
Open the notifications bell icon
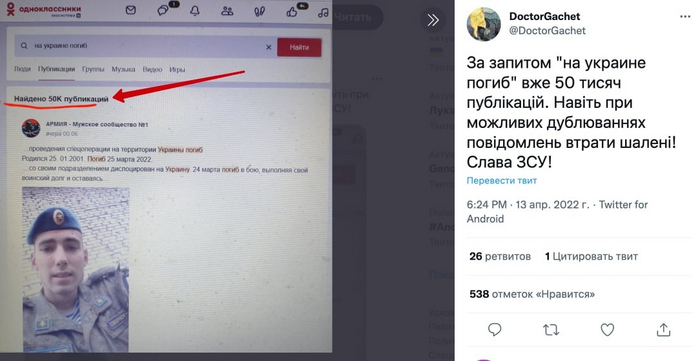(x=195, y=11)
